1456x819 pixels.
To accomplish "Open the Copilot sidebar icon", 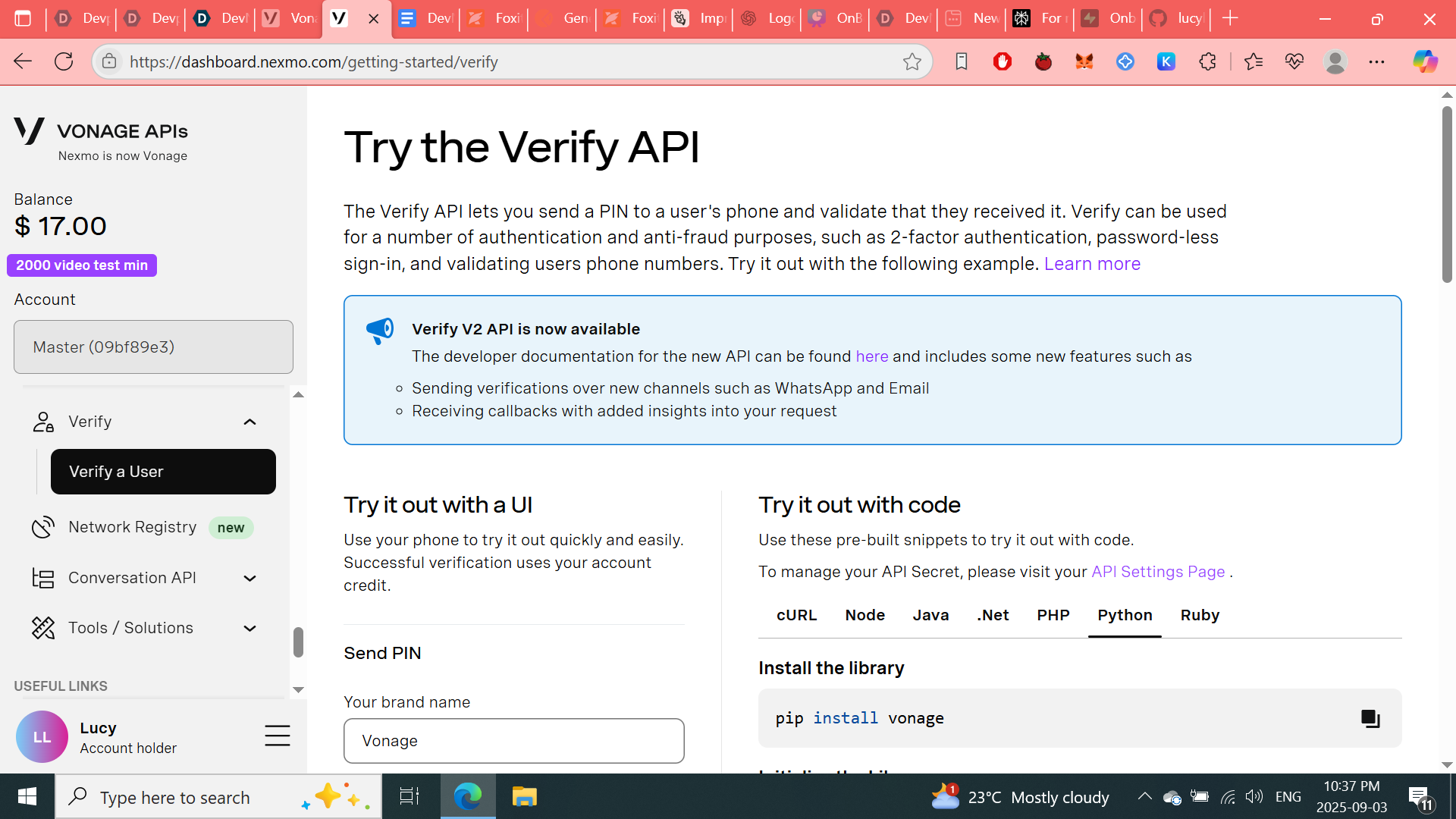I will coord(1424,62).
